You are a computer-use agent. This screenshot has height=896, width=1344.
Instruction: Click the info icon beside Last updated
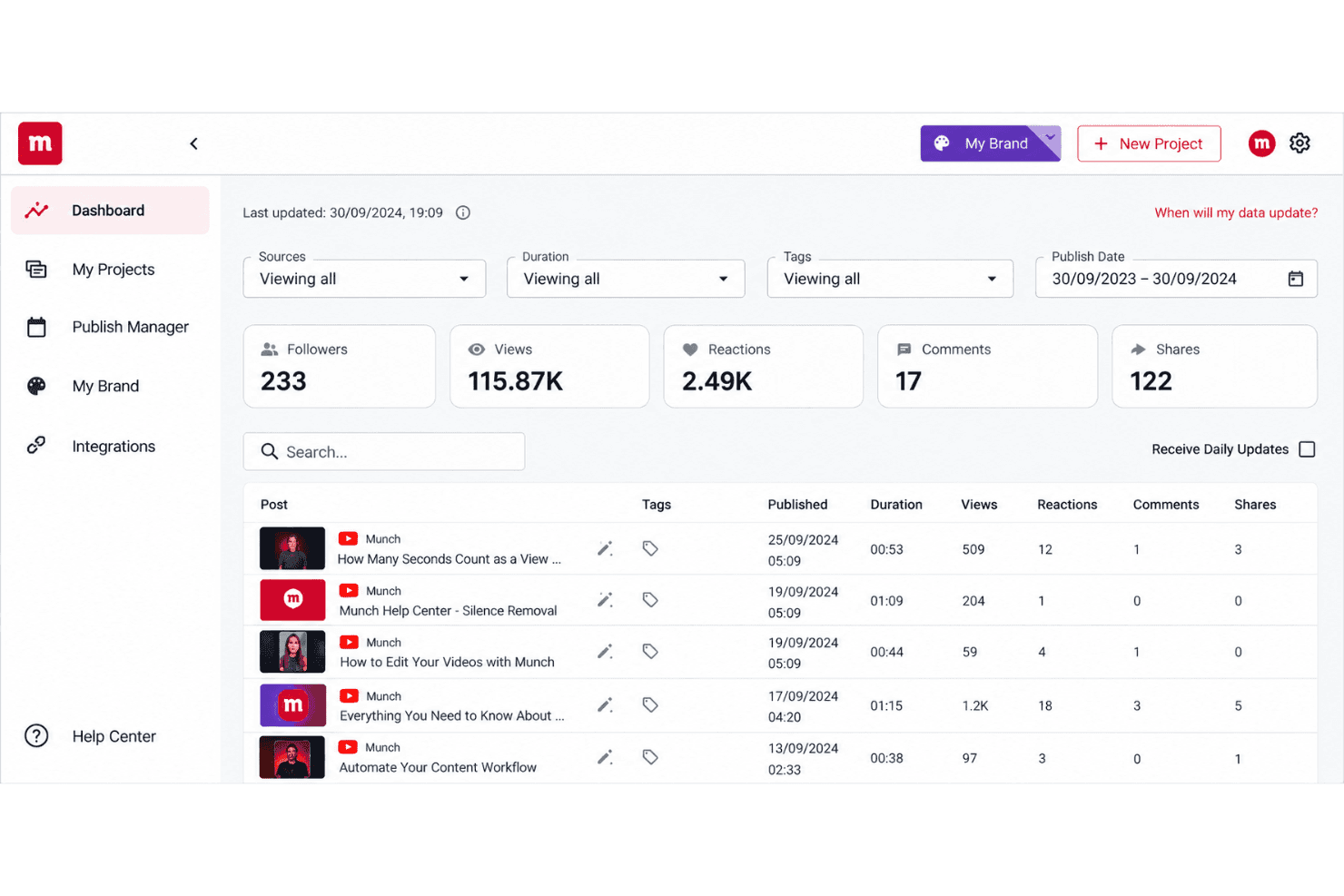(x=463, y=212)
